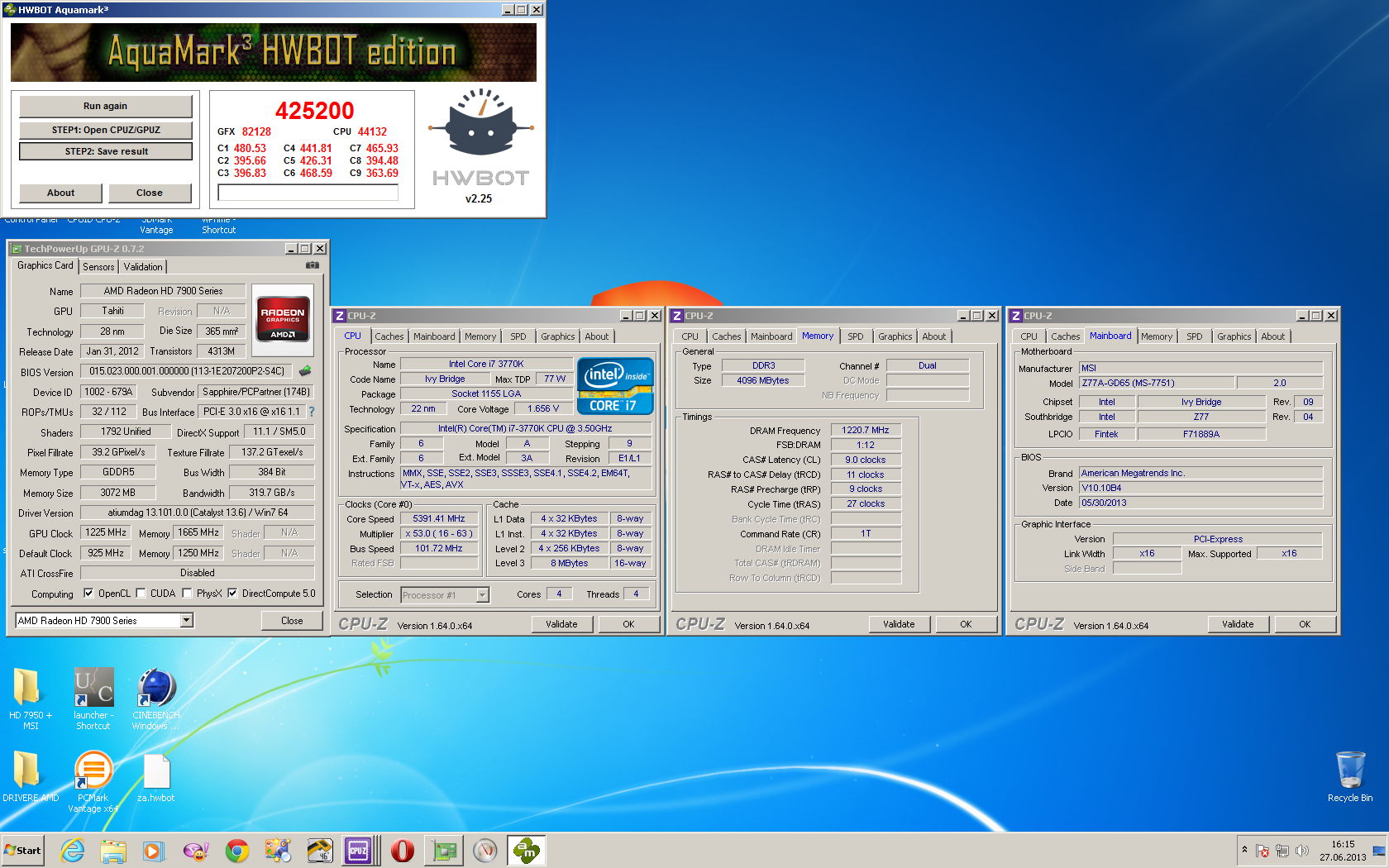The width and height of the screenshot is (1389, 868).
Task: Click the BIOS save chip icon in GPU-Z
Action: pos(305,371)
